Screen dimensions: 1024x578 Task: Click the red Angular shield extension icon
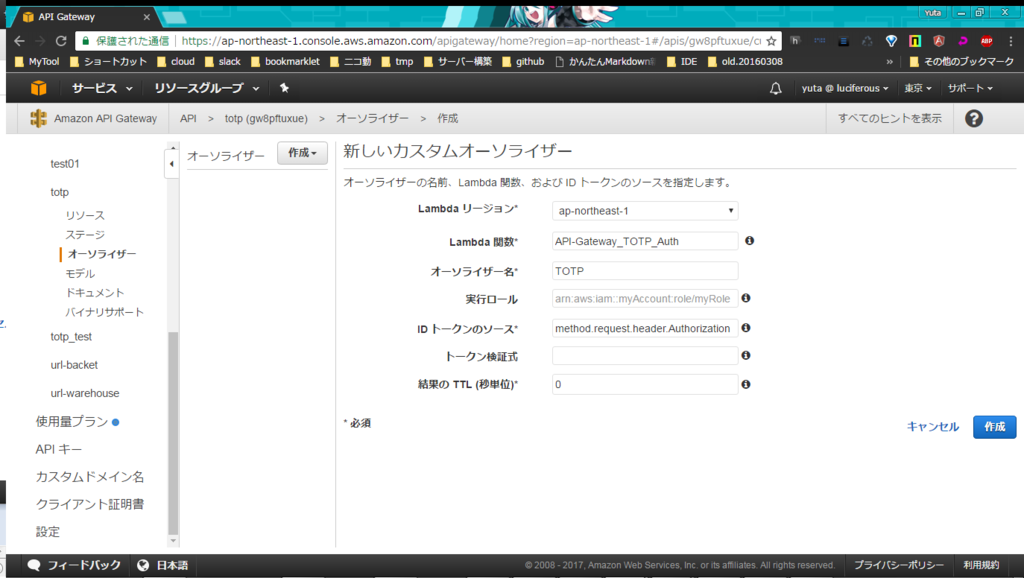(938, 40)
